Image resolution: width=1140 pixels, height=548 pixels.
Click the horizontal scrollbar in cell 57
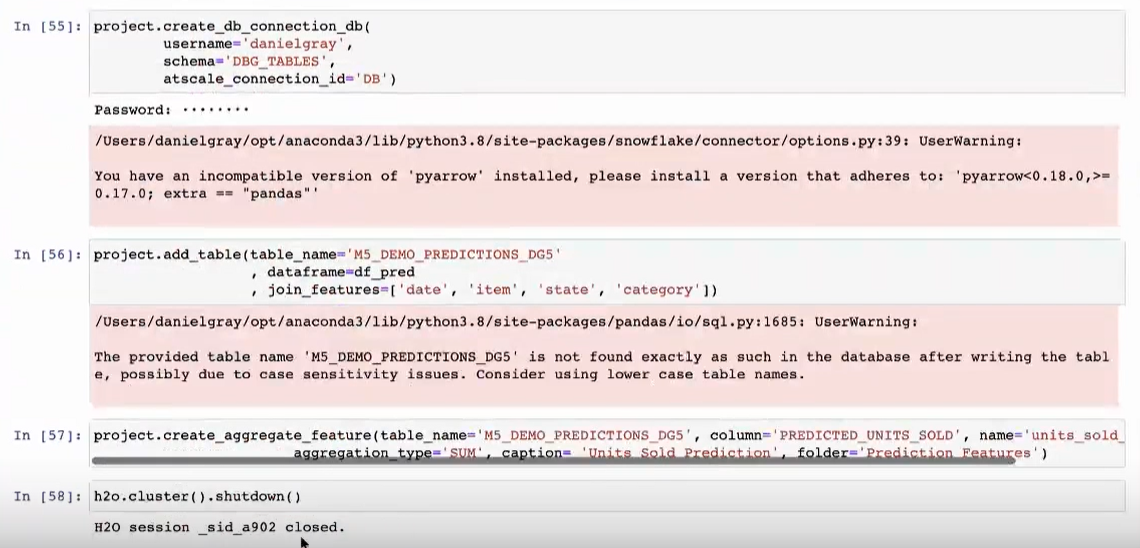tap(553, 460)
